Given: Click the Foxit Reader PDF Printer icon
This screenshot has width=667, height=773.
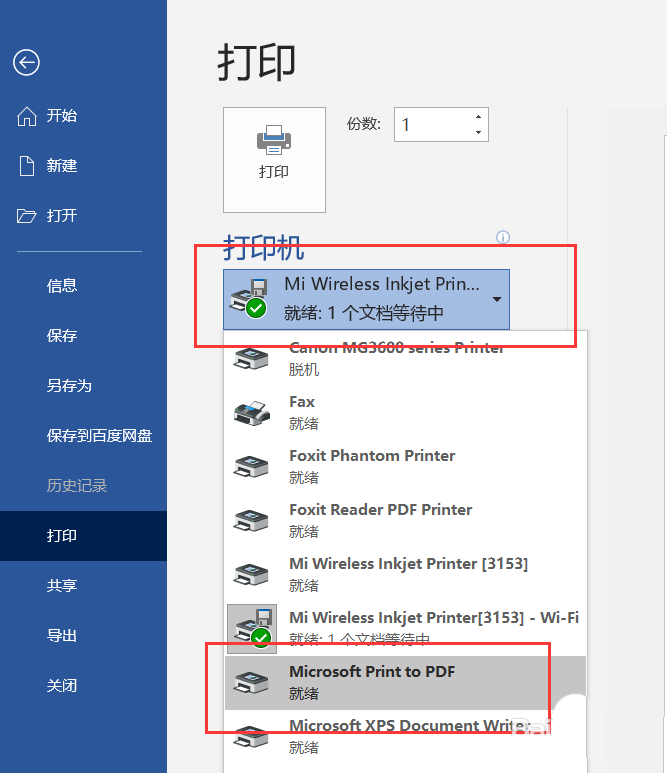Looking at the screenshot, I should point(251,521).
